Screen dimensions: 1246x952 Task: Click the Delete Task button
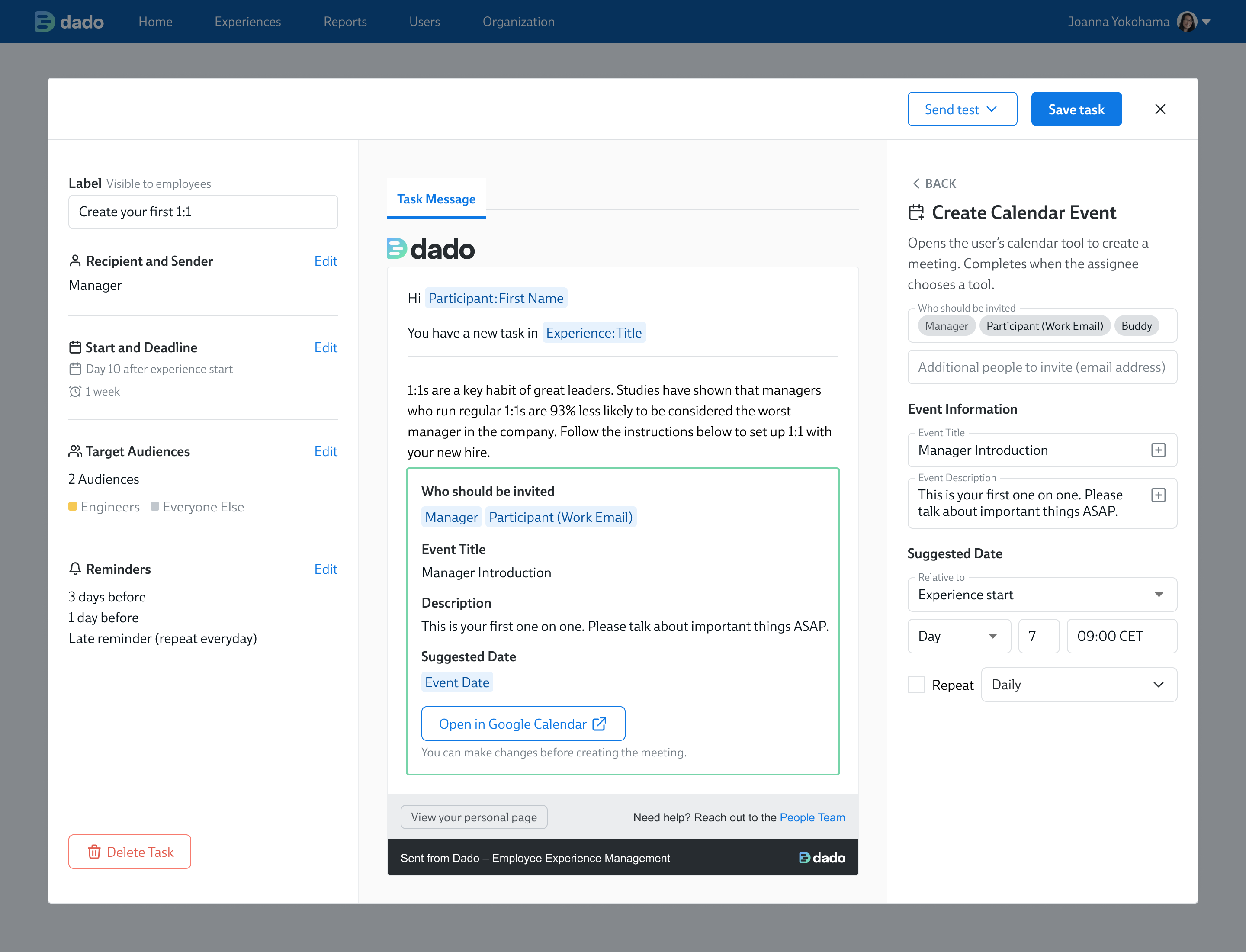pos(130,852)
